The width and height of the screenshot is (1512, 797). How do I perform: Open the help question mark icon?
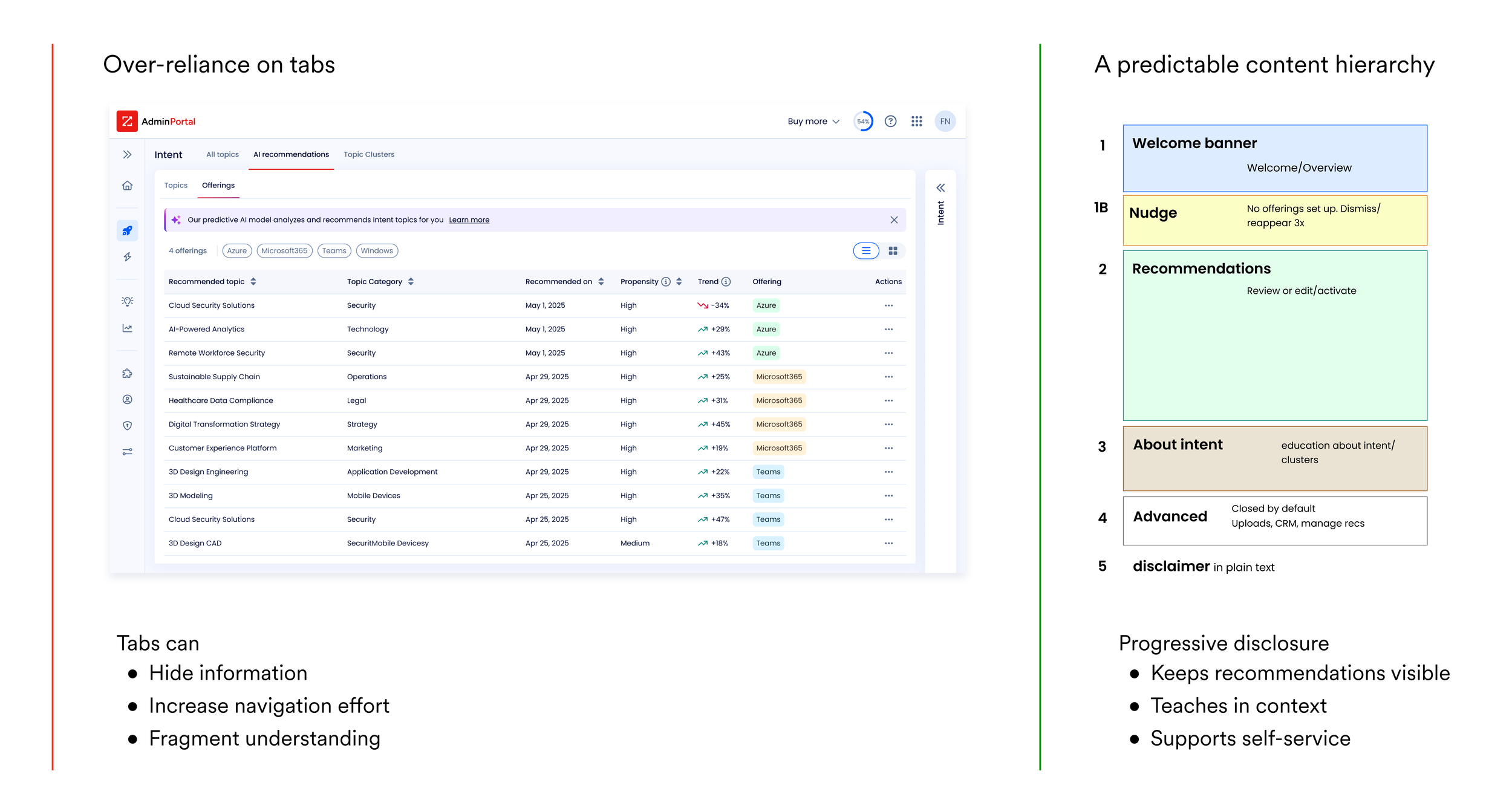(890, 122)
